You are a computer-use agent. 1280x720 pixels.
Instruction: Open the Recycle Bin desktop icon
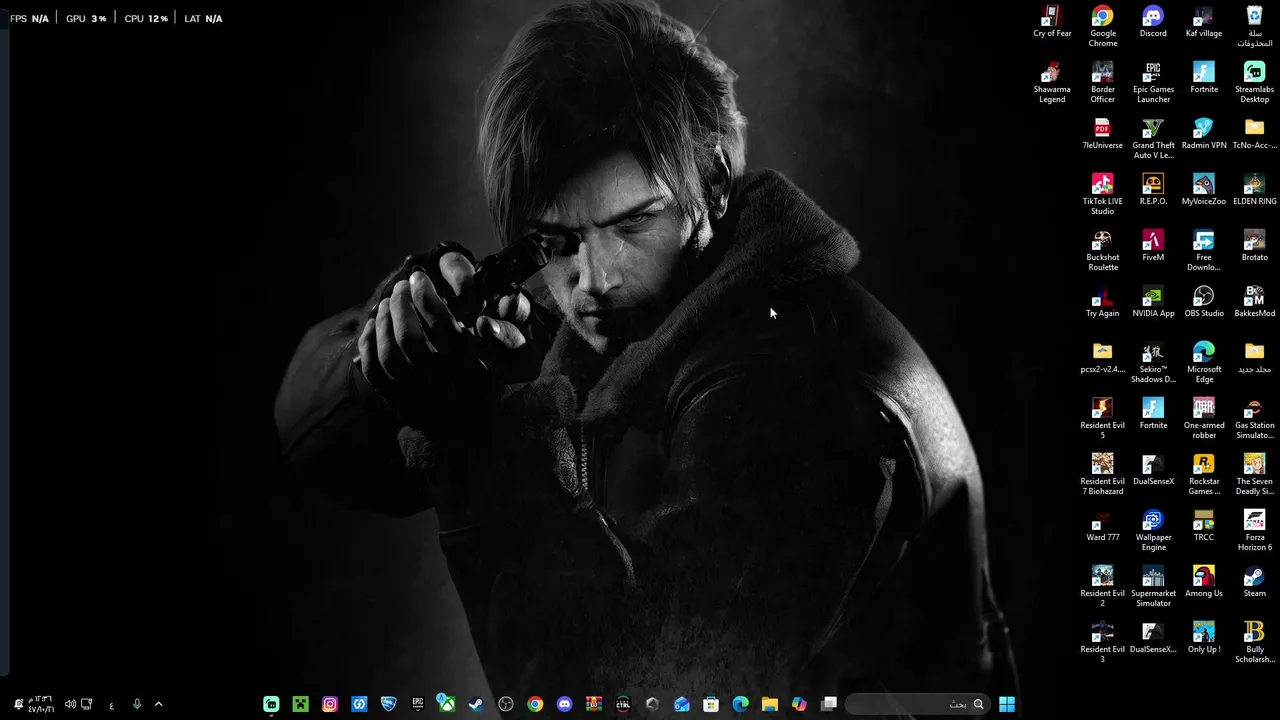[1254, 27]
